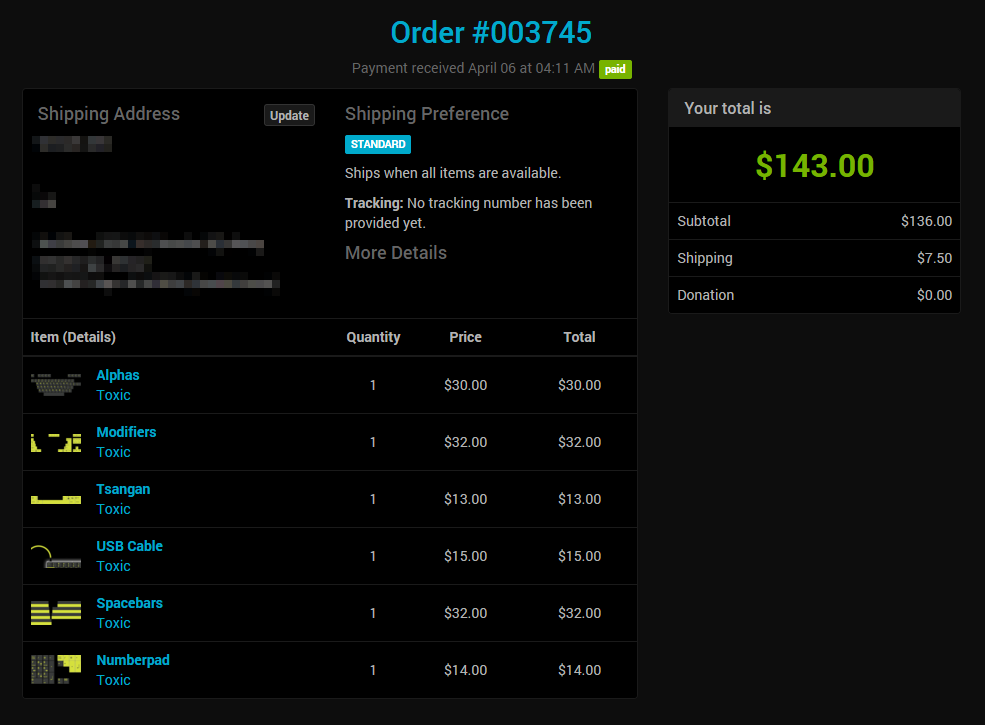The image size is (985, 725).
Task: Open the Alphas item link
Action: pyautogui.click(x=118, y=375)
